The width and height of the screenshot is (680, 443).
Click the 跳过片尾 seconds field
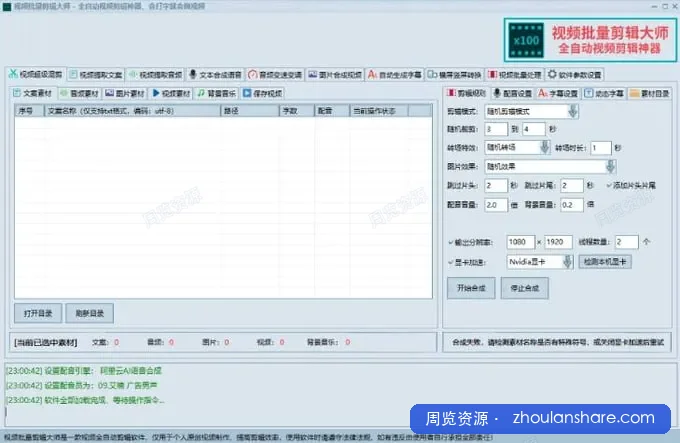[572, 186]
